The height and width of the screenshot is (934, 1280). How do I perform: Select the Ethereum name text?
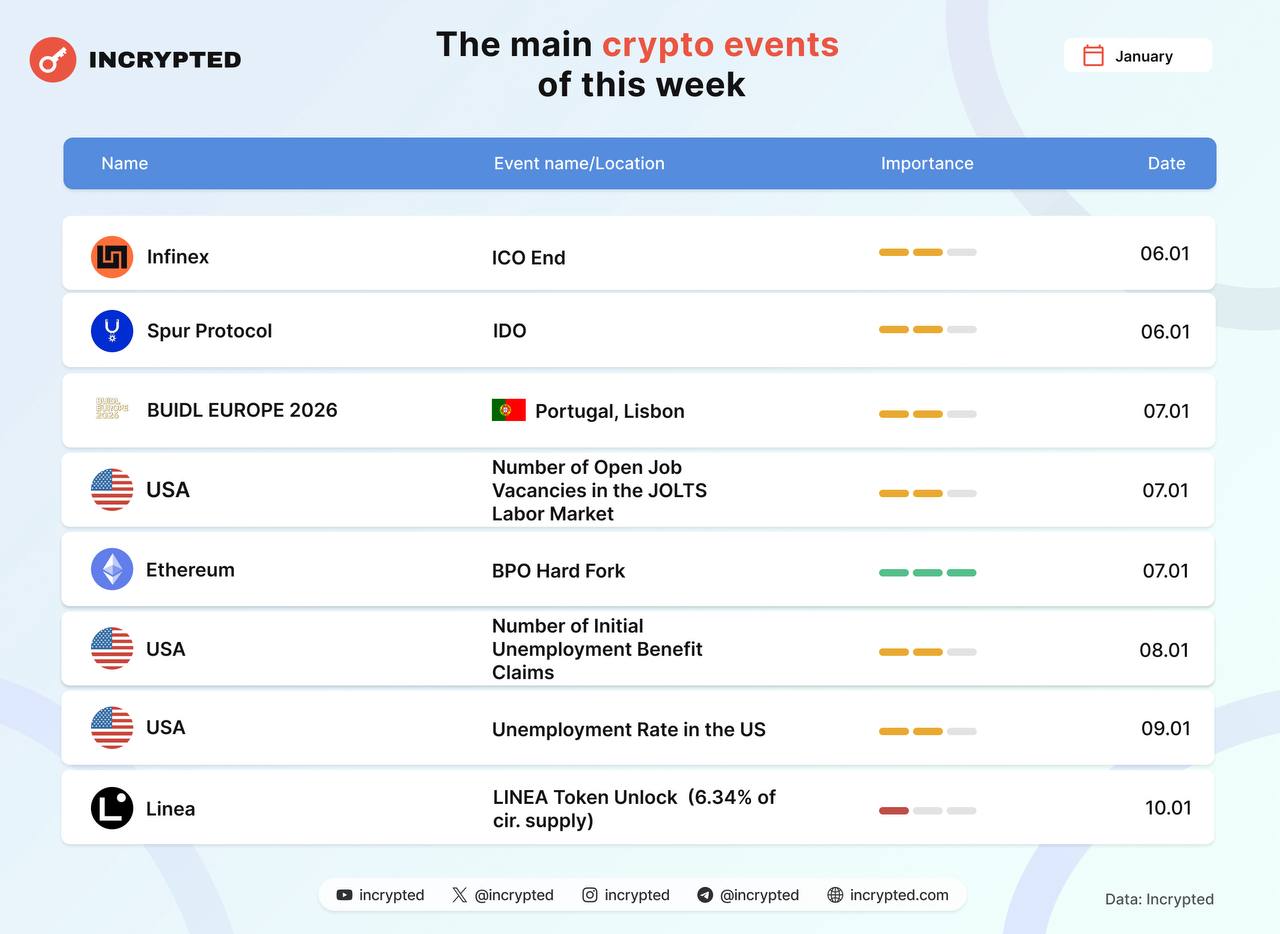click(190, 570)
